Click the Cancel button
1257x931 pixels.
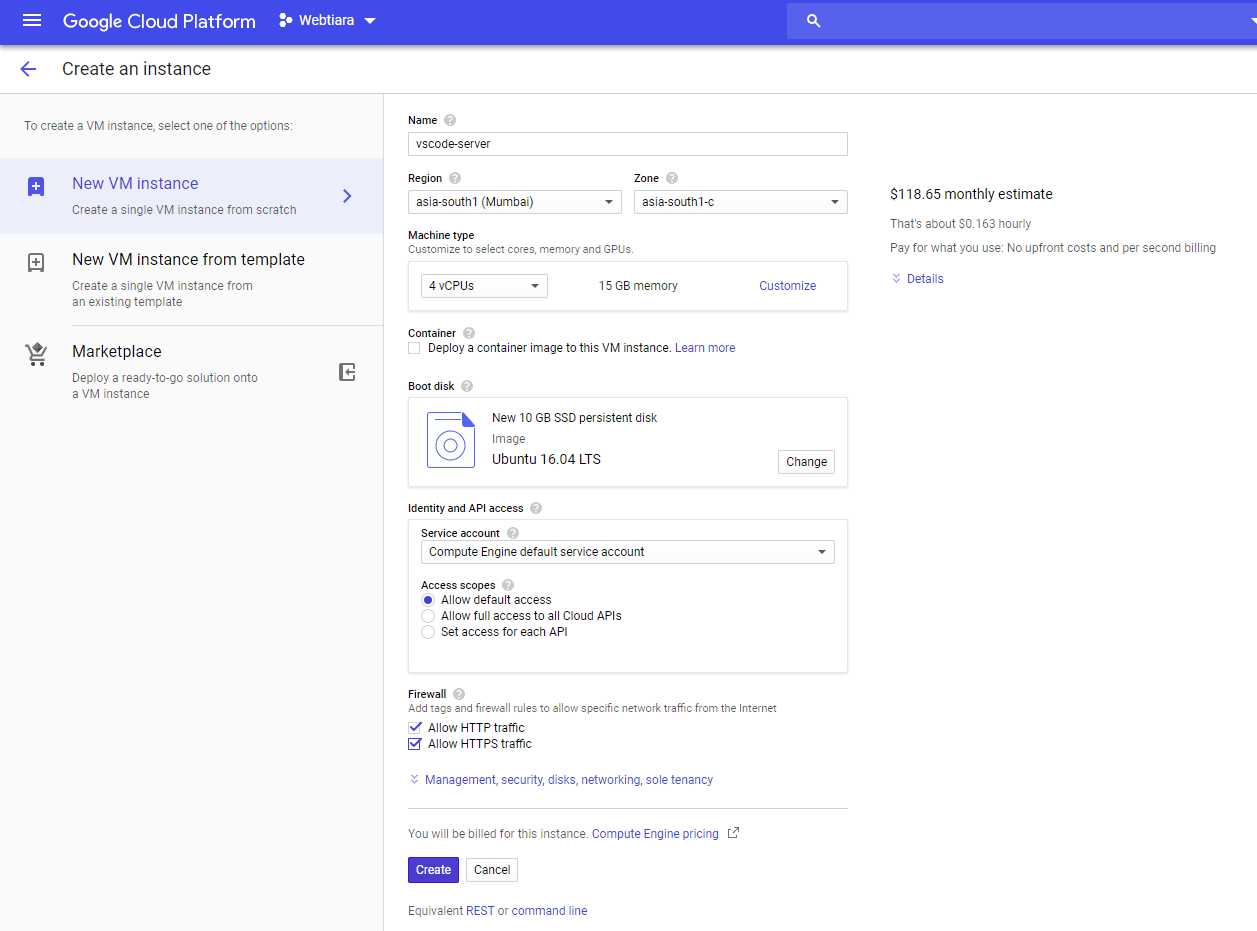click(492, 870)
